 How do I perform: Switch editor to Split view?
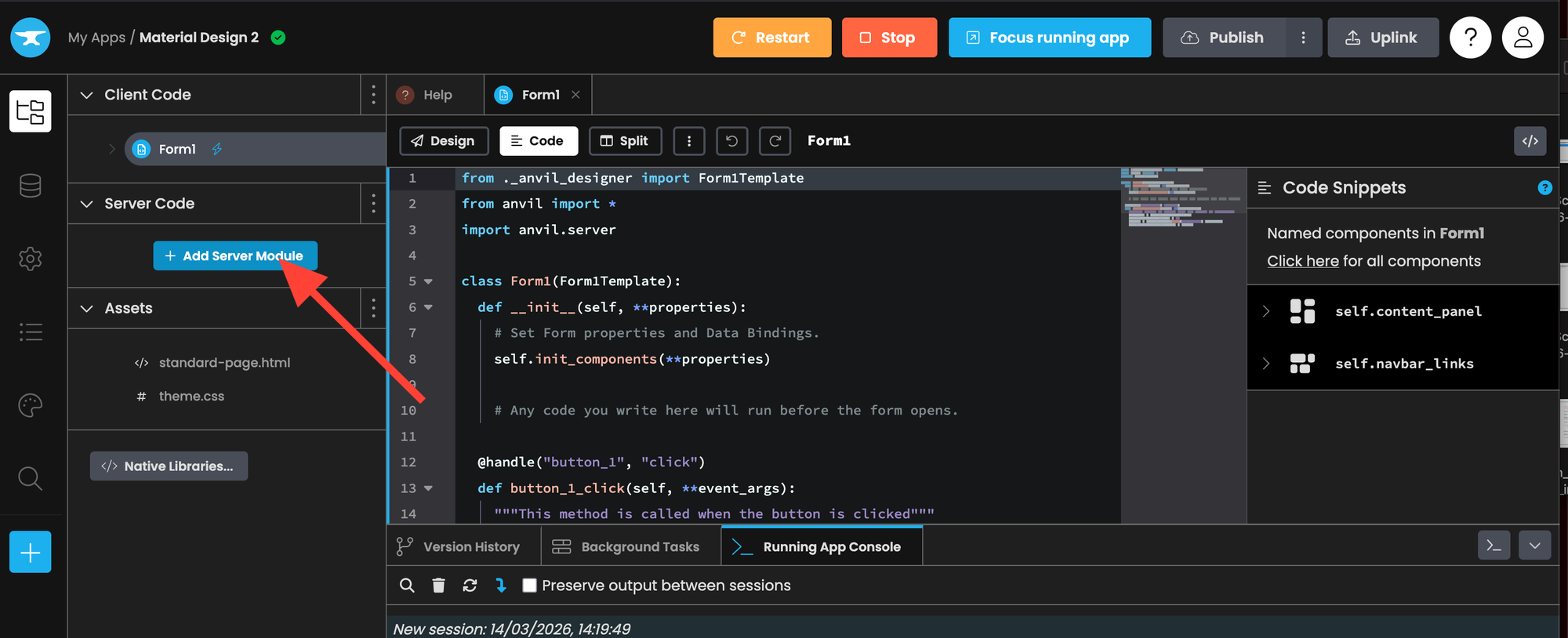pyautogui.click(x=625, y=141)
